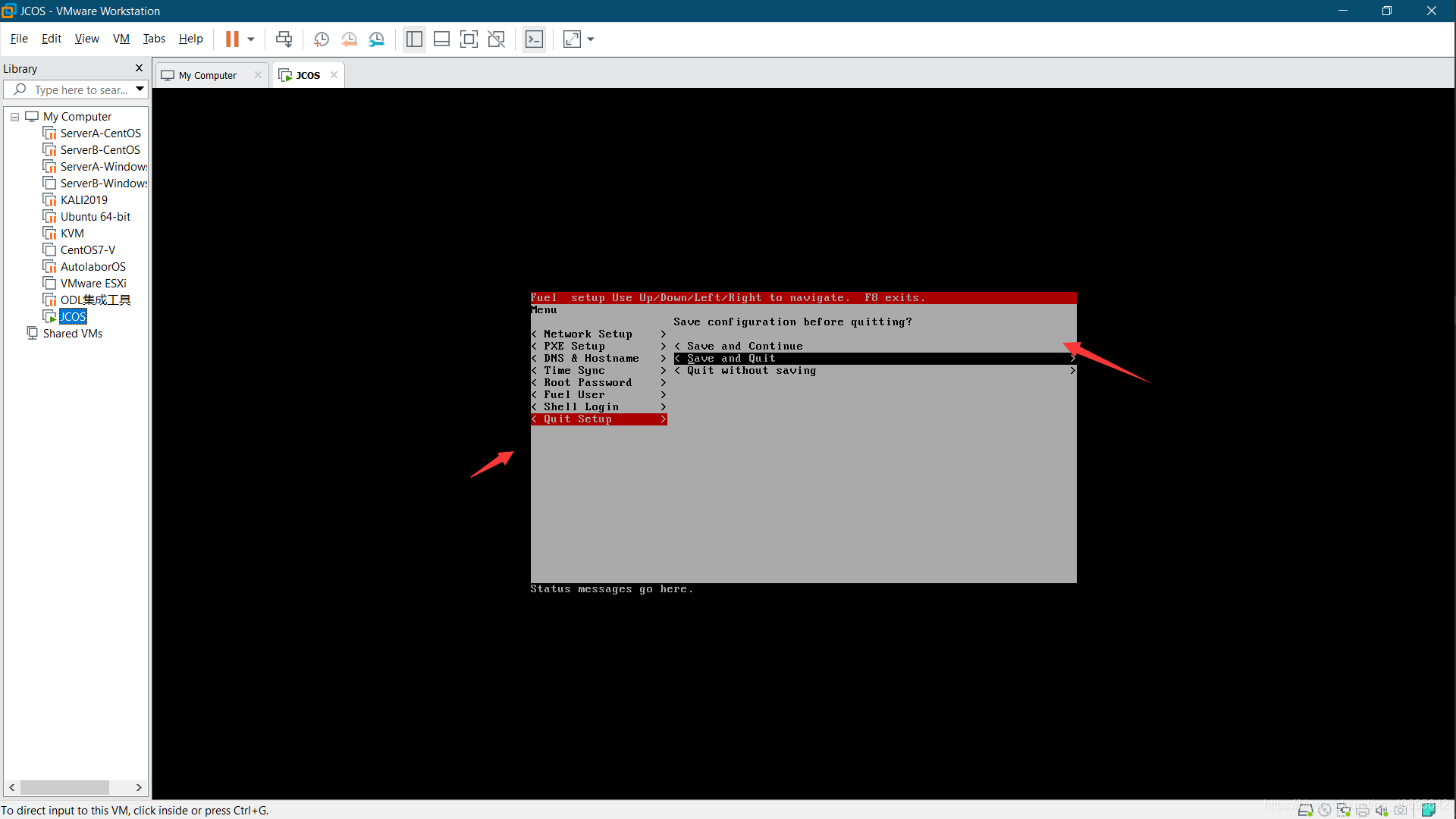The image size is (1456, 819).
Task: Revert VM to previous snapshot
Action: click(x=349, y=39)
